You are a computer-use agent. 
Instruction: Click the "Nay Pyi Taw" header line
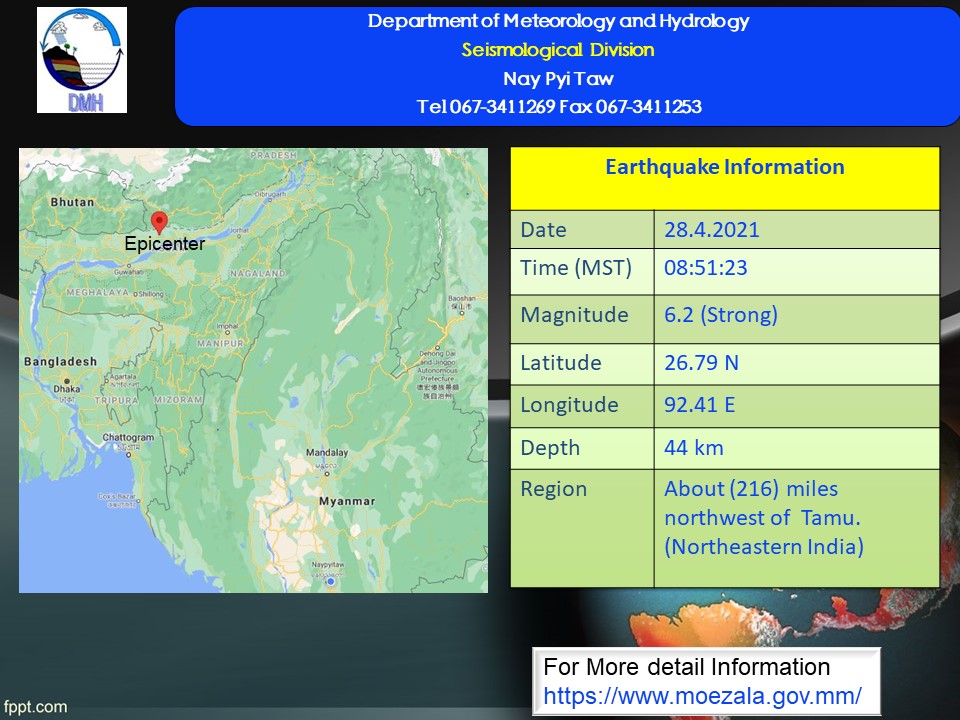558,79
